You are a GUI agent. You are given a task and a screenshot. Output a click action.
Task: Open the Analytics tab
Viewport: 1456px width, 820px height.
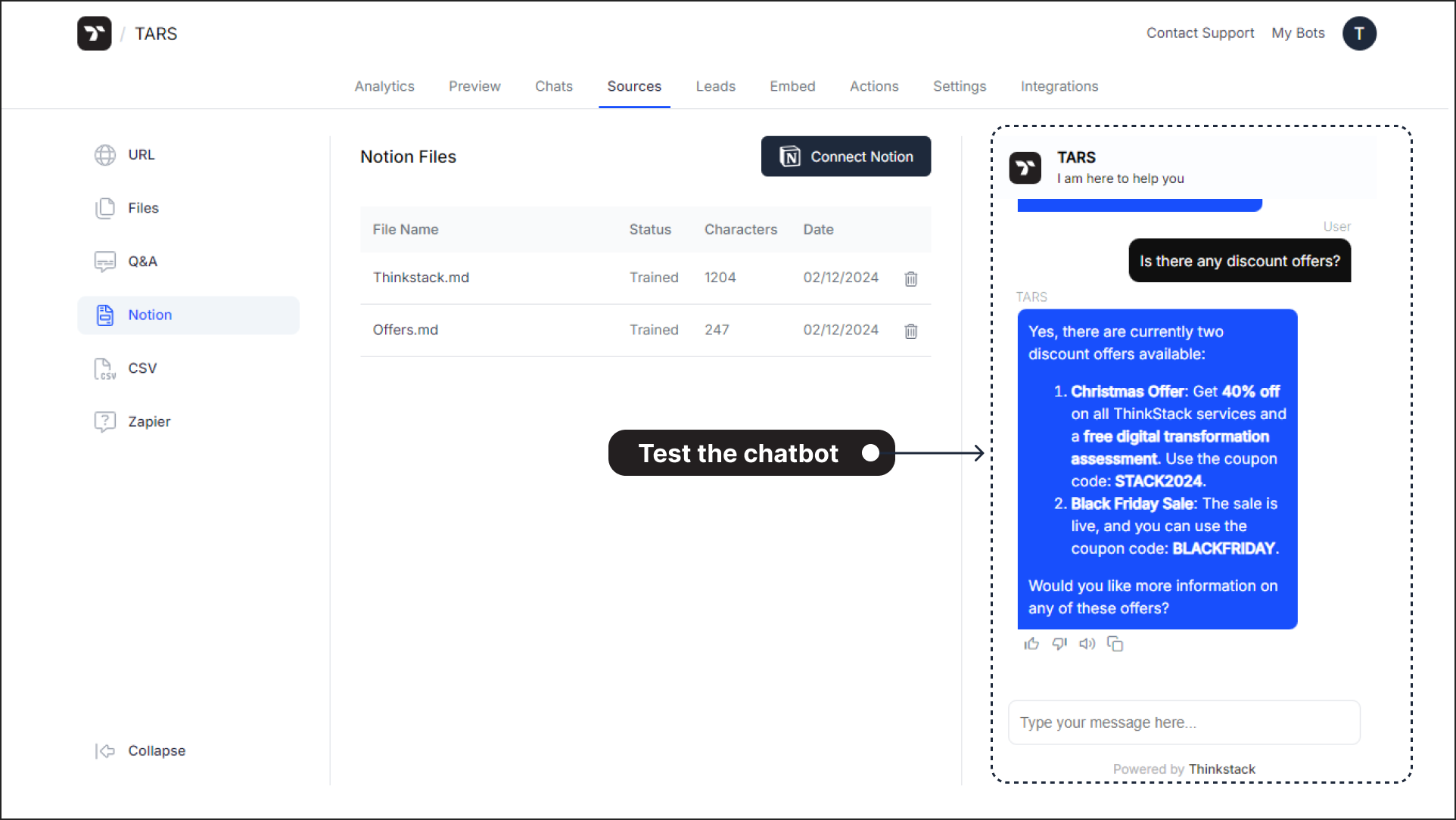click(384, 86)
